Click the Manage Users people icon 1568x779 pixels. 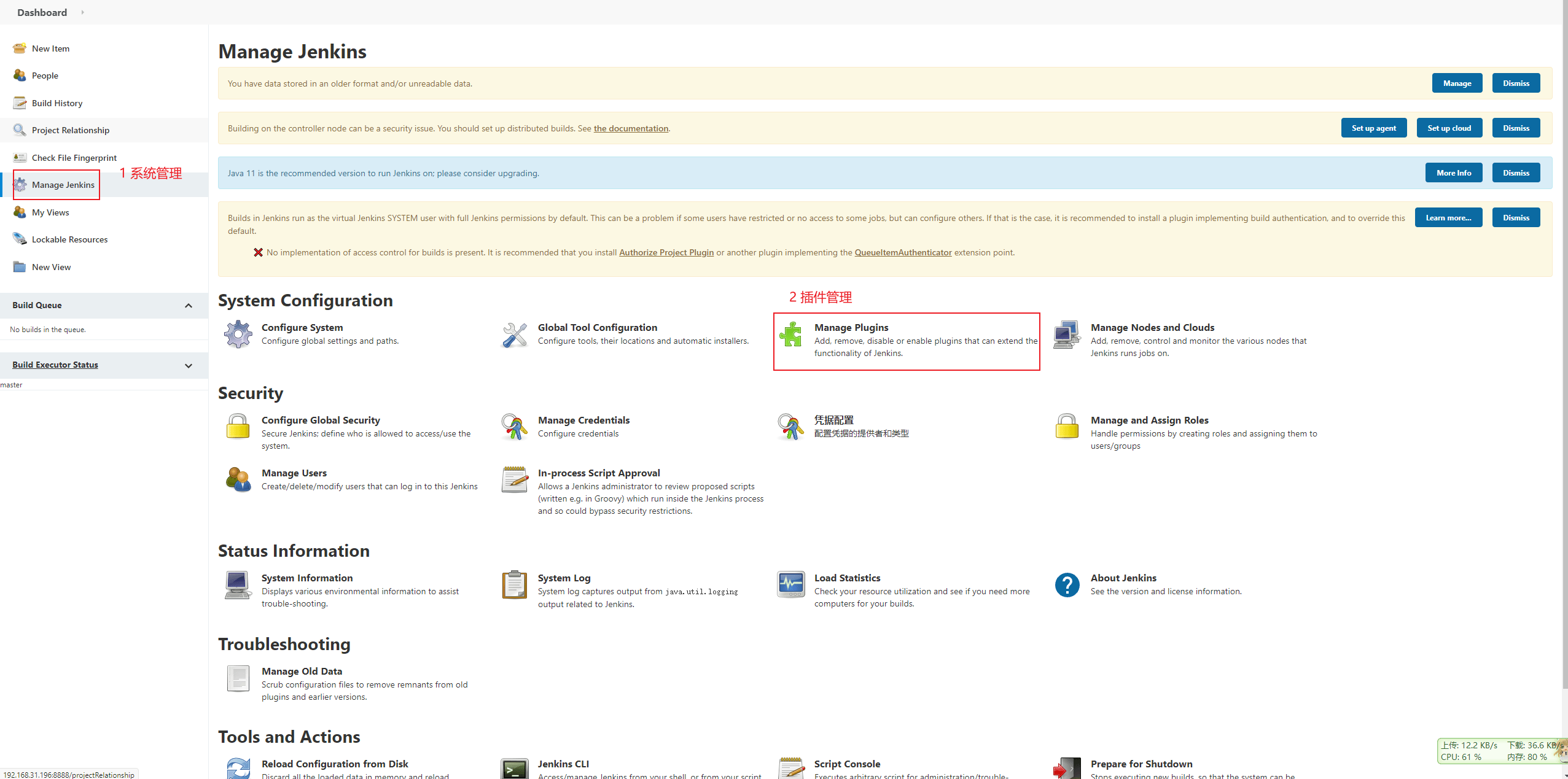tap(238, 480)
